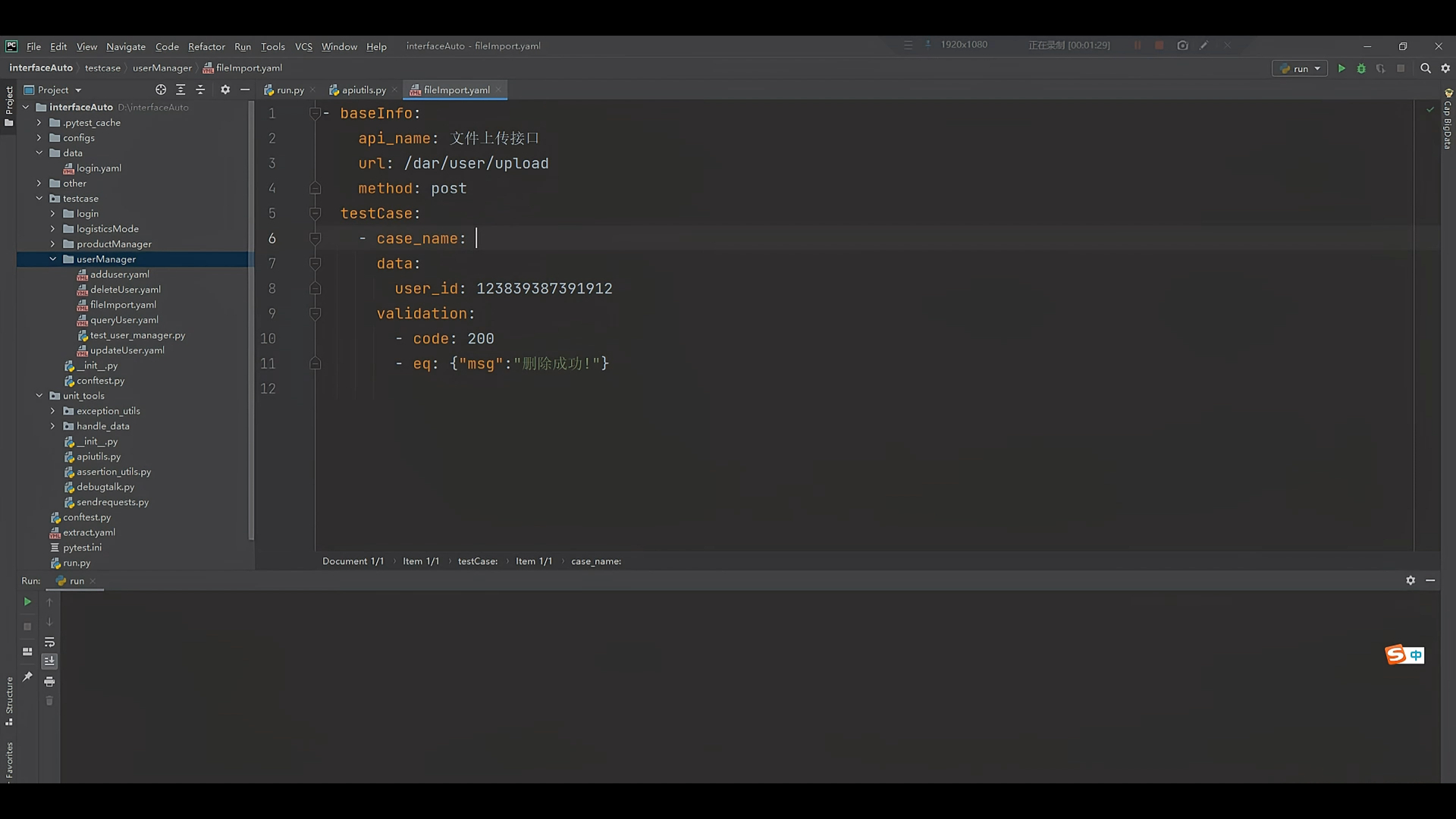Jump down the stack trace arrow
Viewport: 1456px width, 819px height.
[49, 622]
